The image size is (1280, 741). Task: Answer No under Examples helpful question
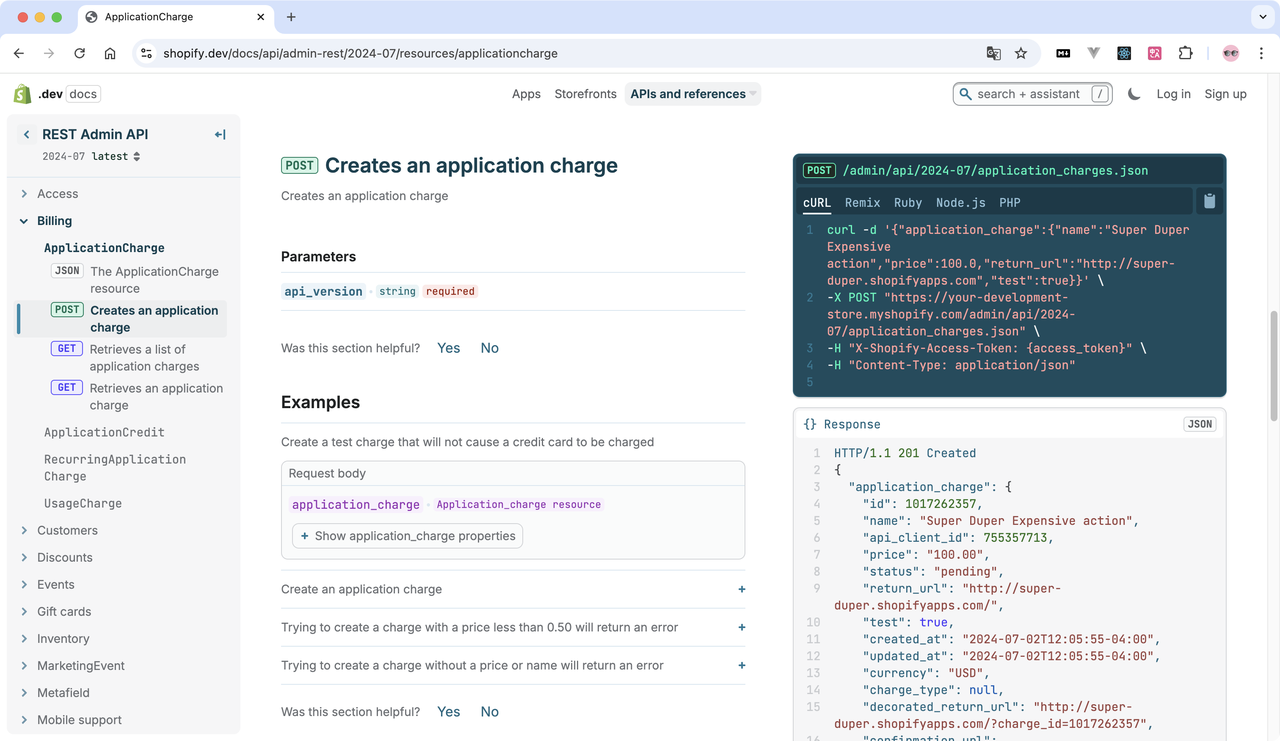[x=489, y=712]
